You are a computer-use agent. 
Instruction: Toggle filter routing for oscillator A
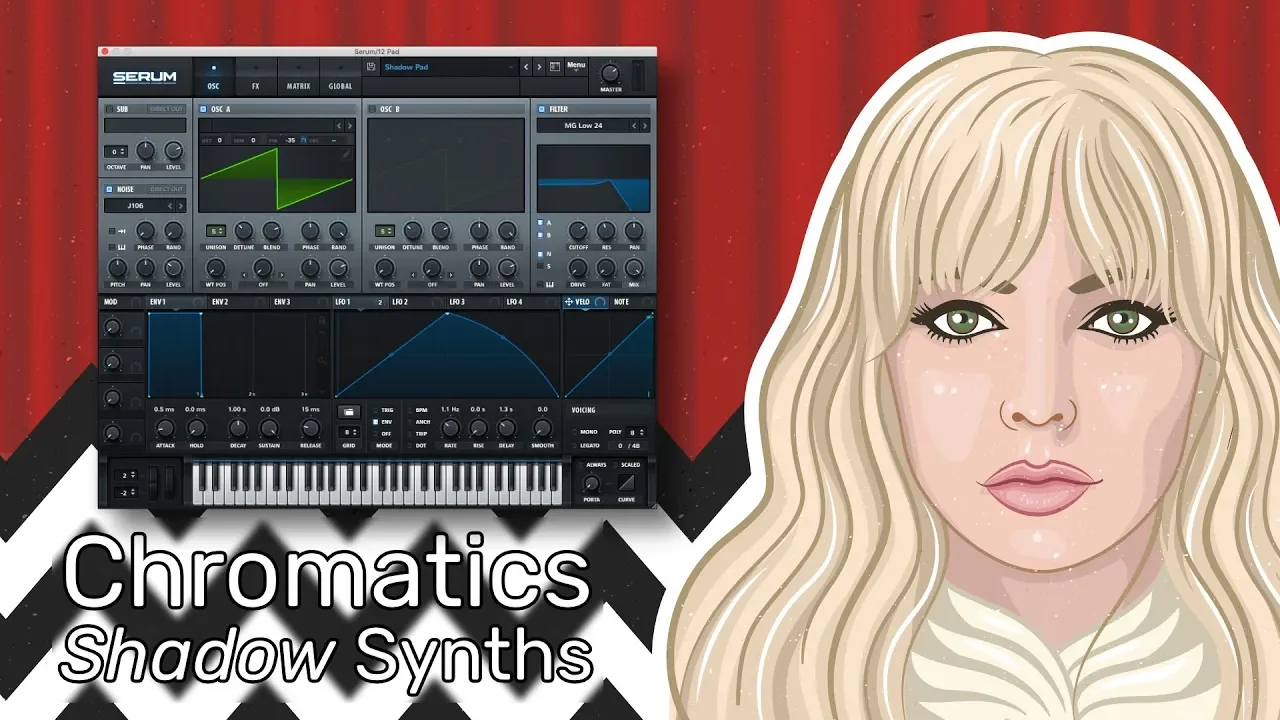coord(541,222)
